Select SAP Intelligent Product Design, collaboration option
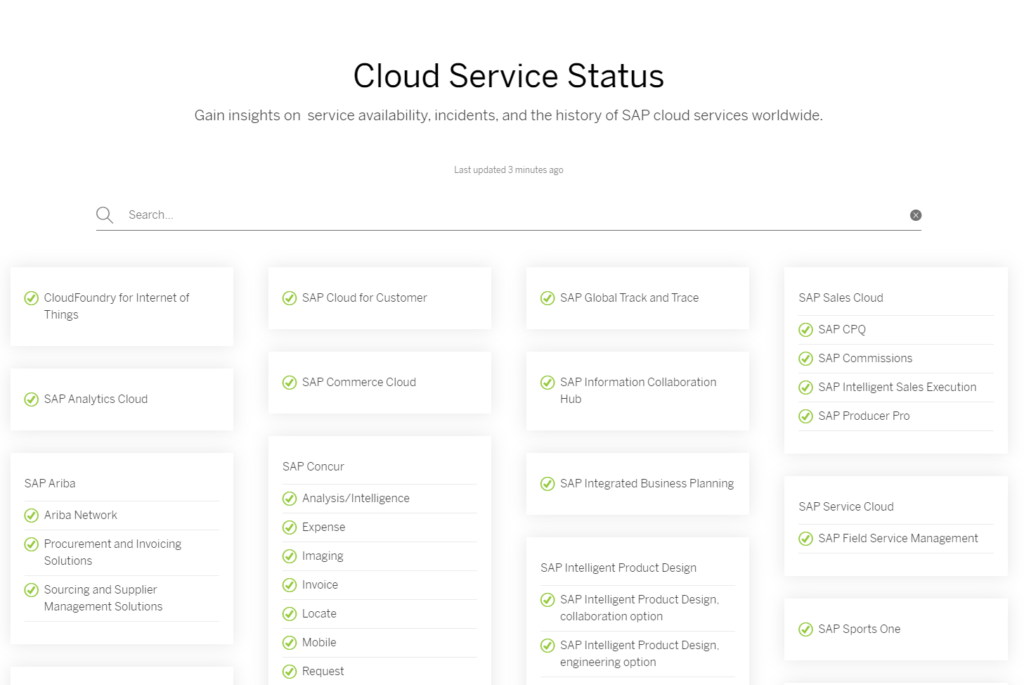This screenshot has width=1024, height=685. coord(639,608)
